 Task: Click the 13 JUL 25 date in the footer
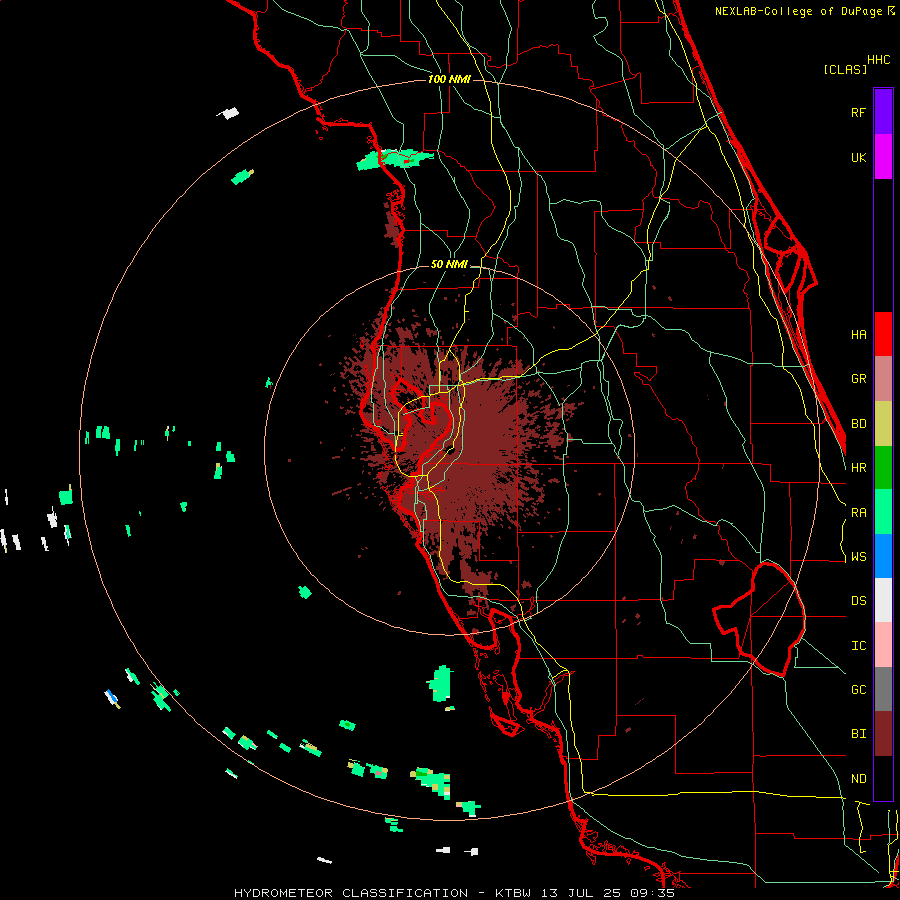click(580, 893)
